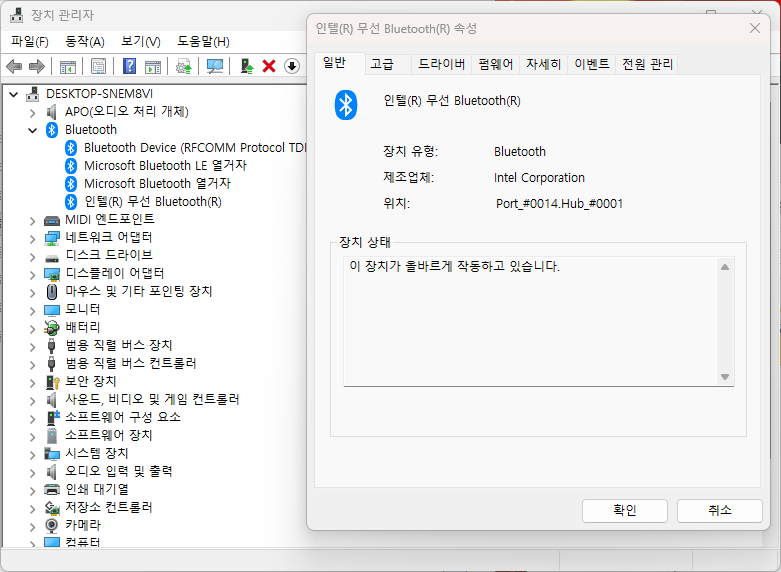Open the 파일(F) menu

(30, 41)
